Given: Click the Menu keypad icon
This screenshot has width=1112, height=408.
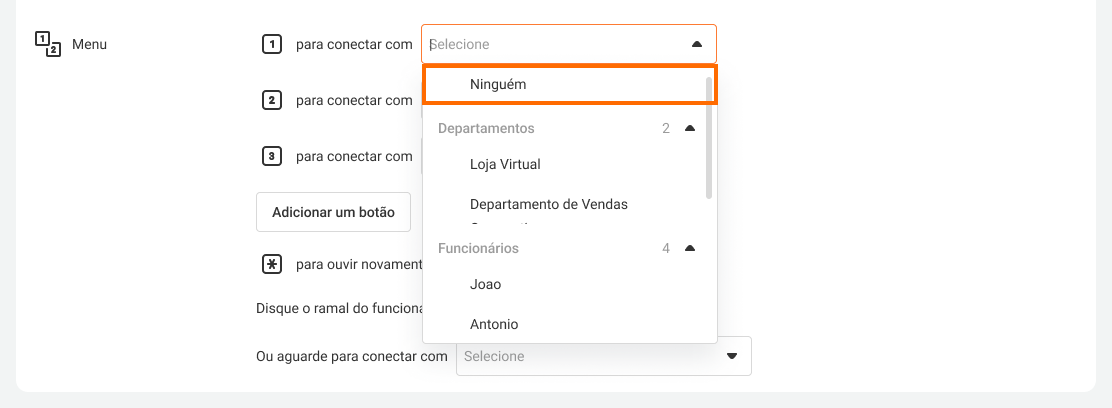Looking at the screenshot, I should (47, 44).
